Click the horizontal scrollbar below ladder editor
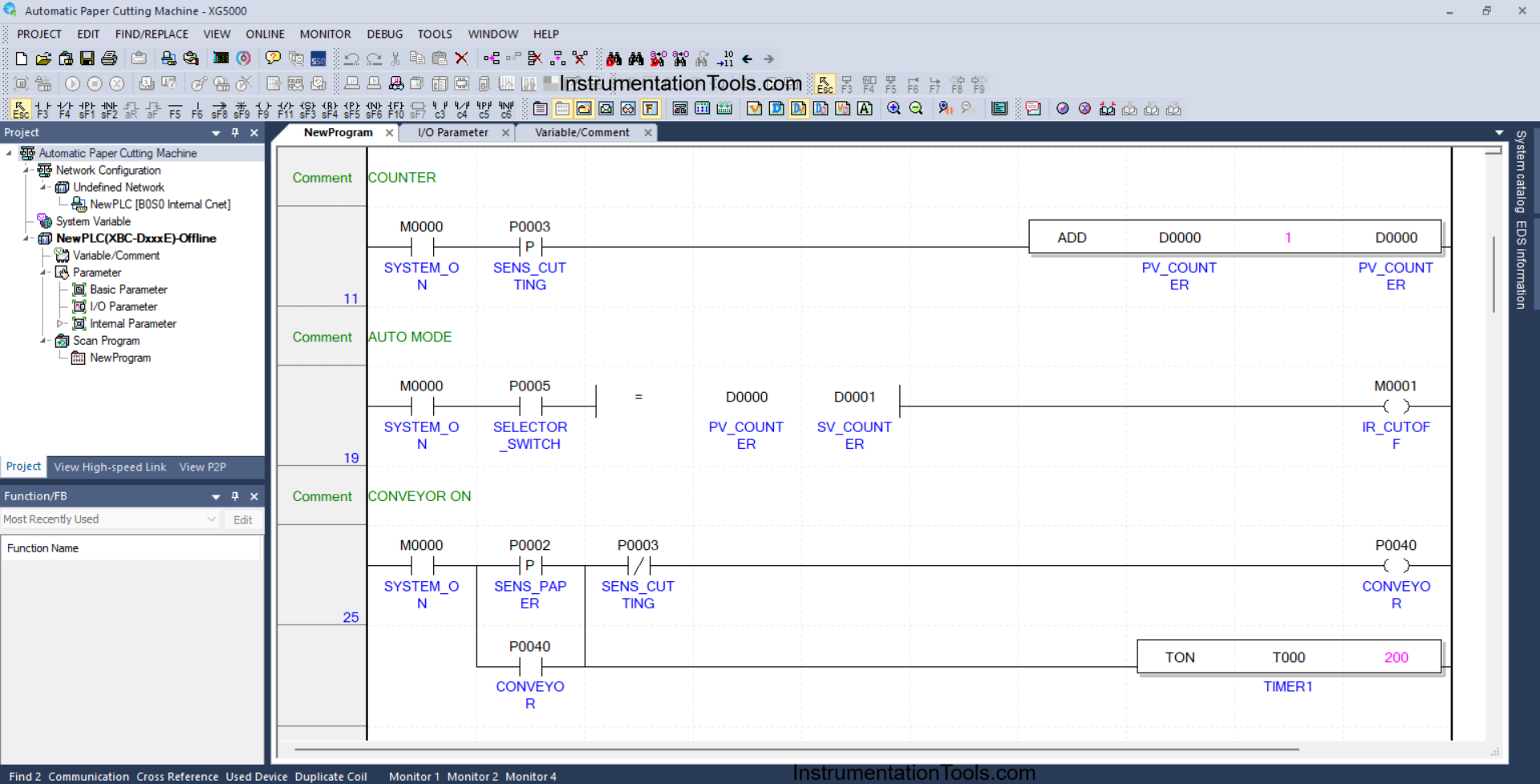Viewport: 1540px width, 784px height. (796, 750)
